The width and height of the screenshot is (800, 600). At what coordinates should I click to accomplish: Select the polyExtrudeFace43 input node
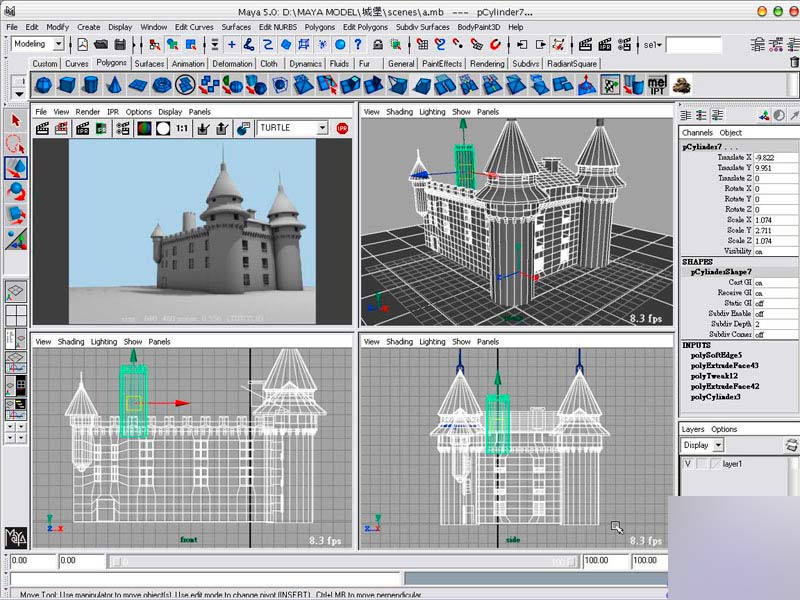tap(724, 366)
